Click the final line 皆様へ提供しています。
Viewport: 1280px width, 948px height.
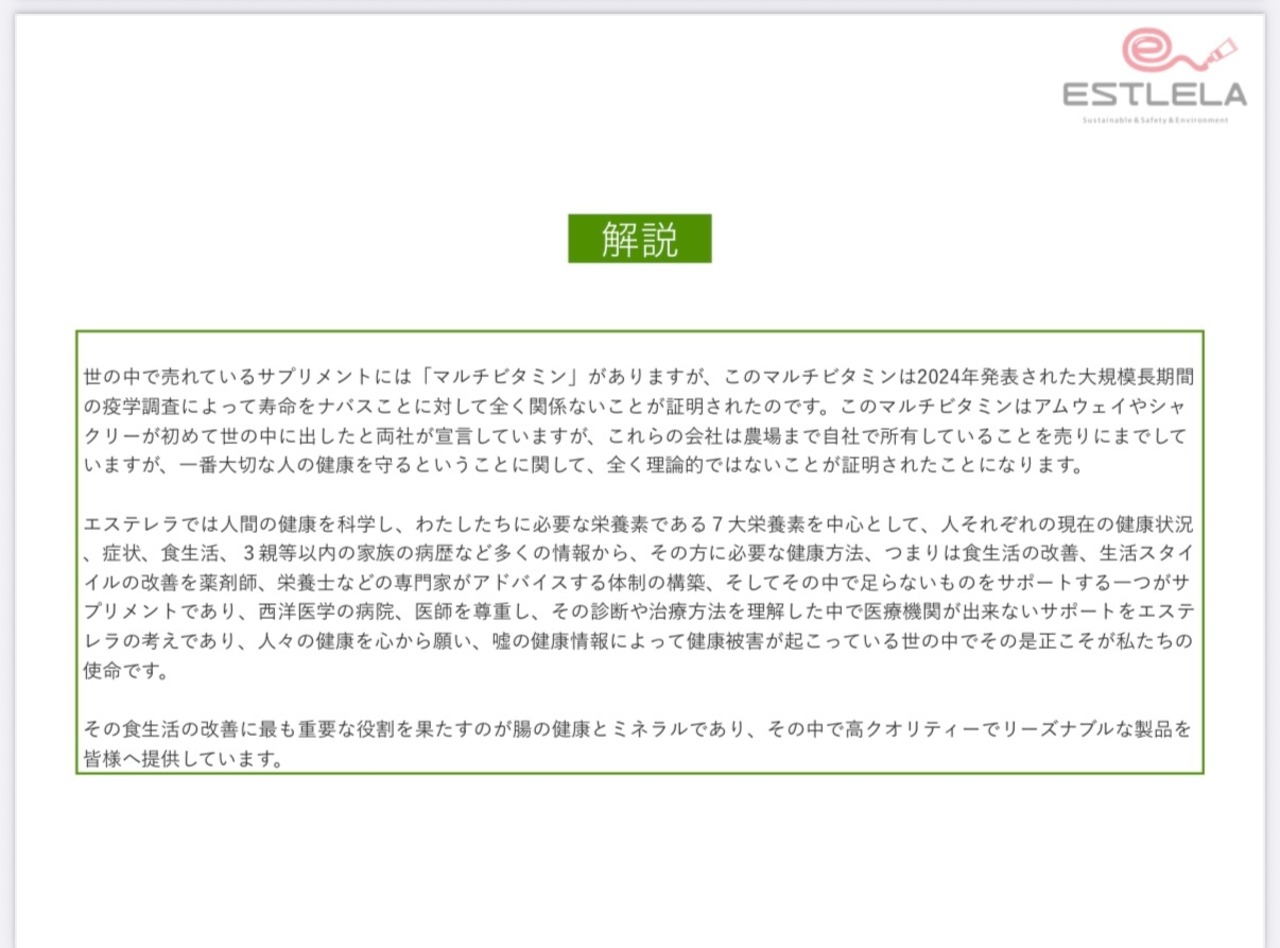coord(180,758)
